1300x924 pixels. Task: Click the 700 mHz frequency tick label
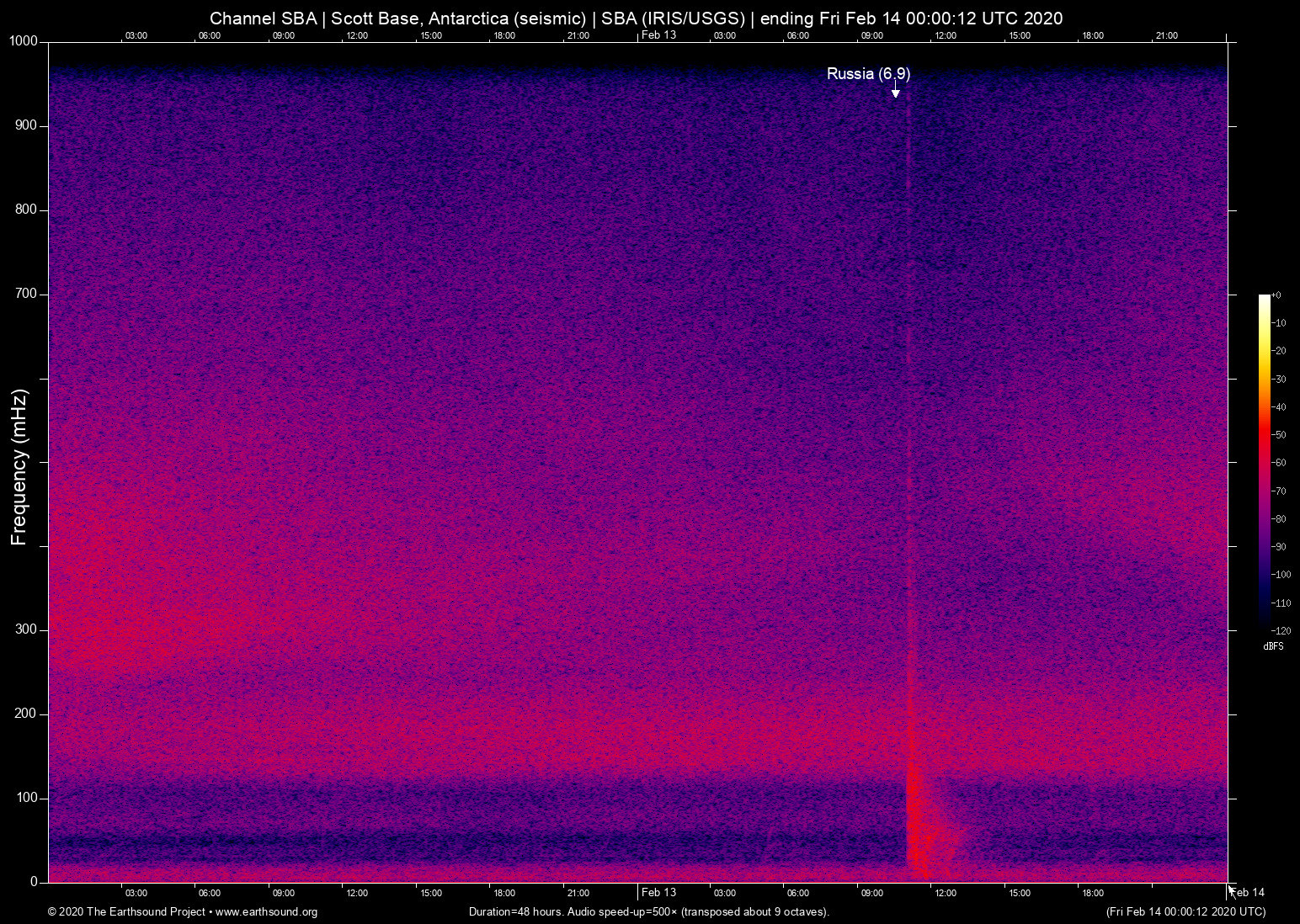pyautogui.click(x=26, y=294)
